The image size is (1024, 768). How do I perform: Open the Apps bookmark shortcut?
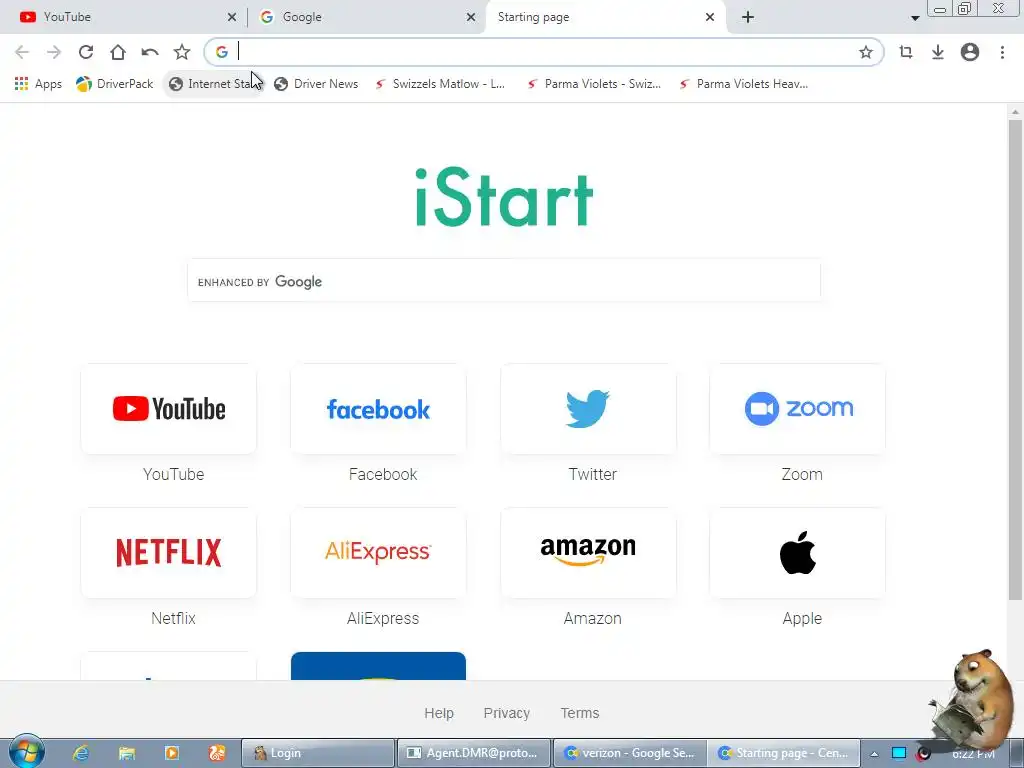point(38,84)
